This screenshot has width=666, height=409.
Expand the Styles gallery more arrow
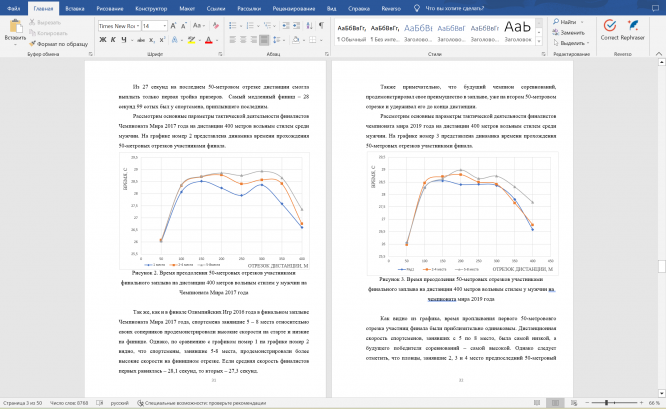pos(539,42)
